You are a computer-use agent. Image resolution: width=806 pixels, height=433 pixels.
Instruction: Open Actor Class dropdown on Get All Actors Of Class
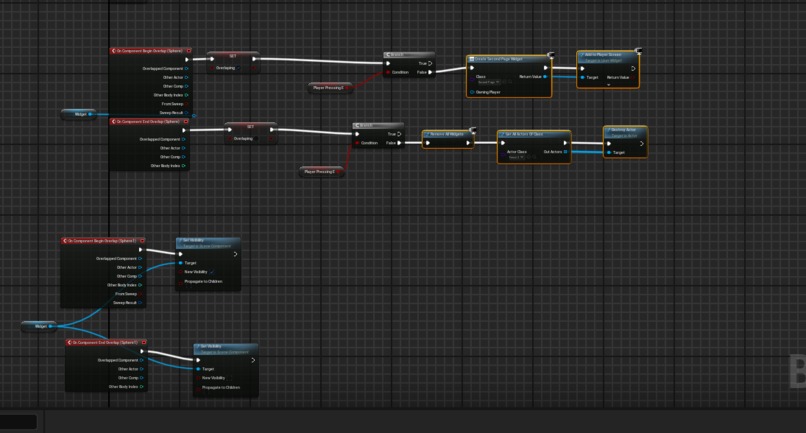tap(516, 157)
